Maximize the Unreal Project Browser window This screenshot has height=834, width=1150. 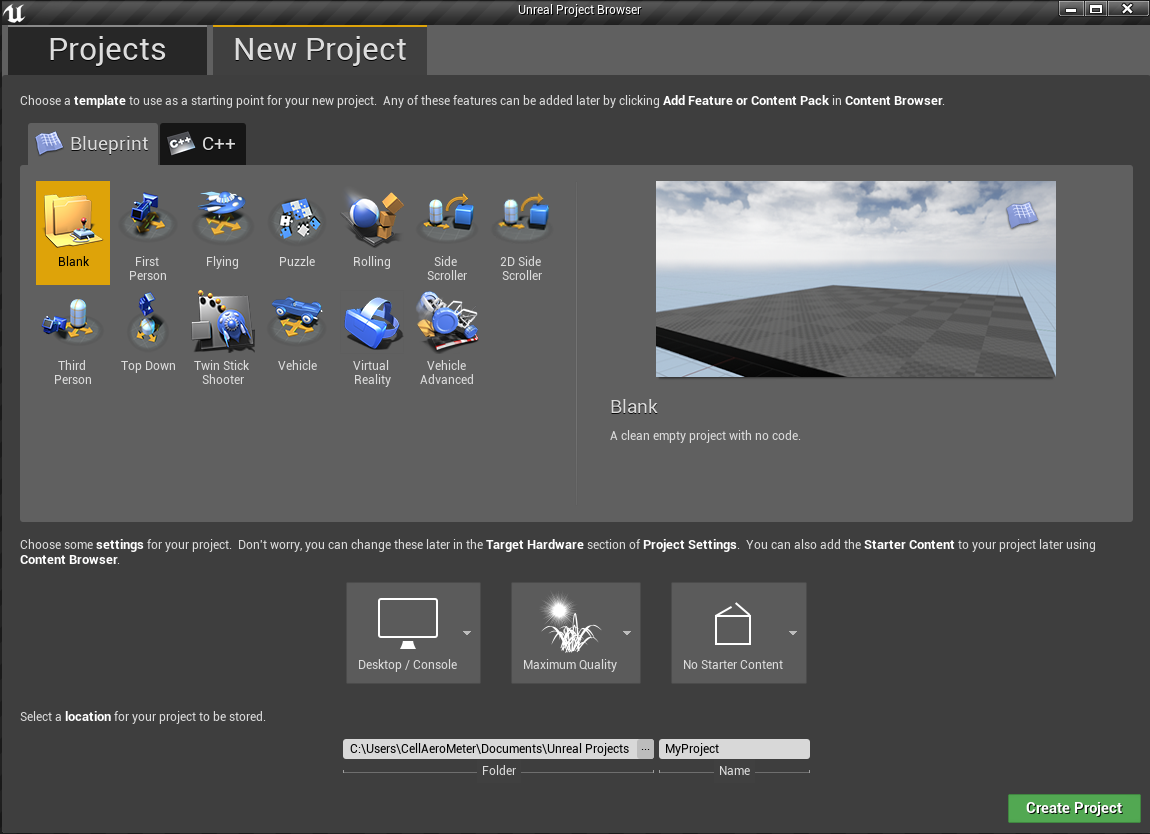tap(1096, 9)
